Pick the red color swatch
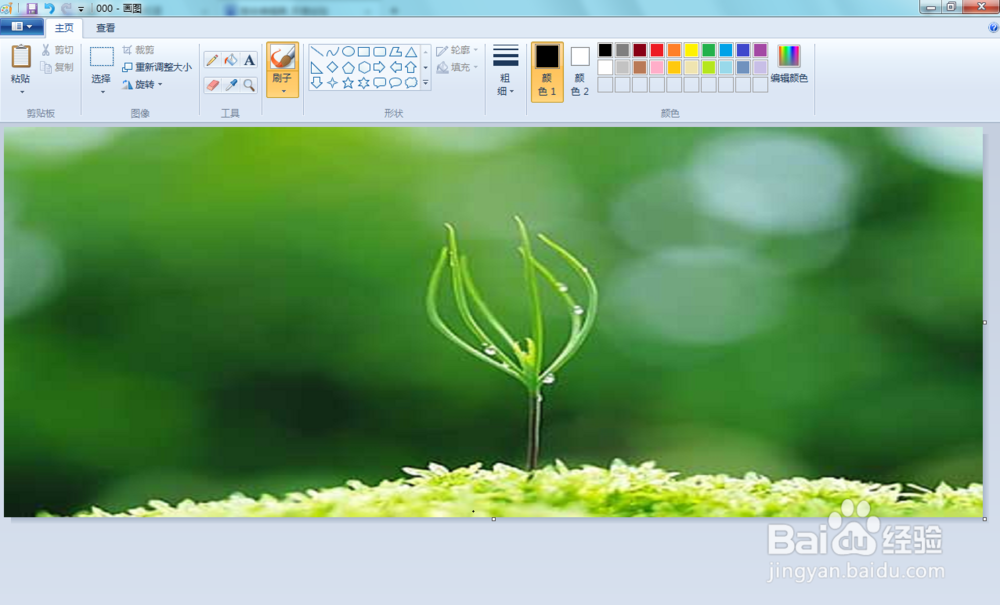The width and height of the screenshot is (1000, 605). (657, 50)
